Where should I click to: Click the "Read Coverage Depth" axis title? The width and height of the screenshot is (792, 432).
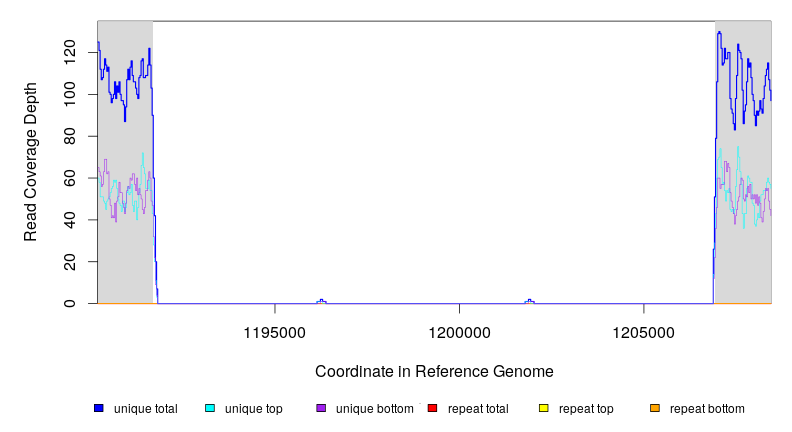coord(31,162)
